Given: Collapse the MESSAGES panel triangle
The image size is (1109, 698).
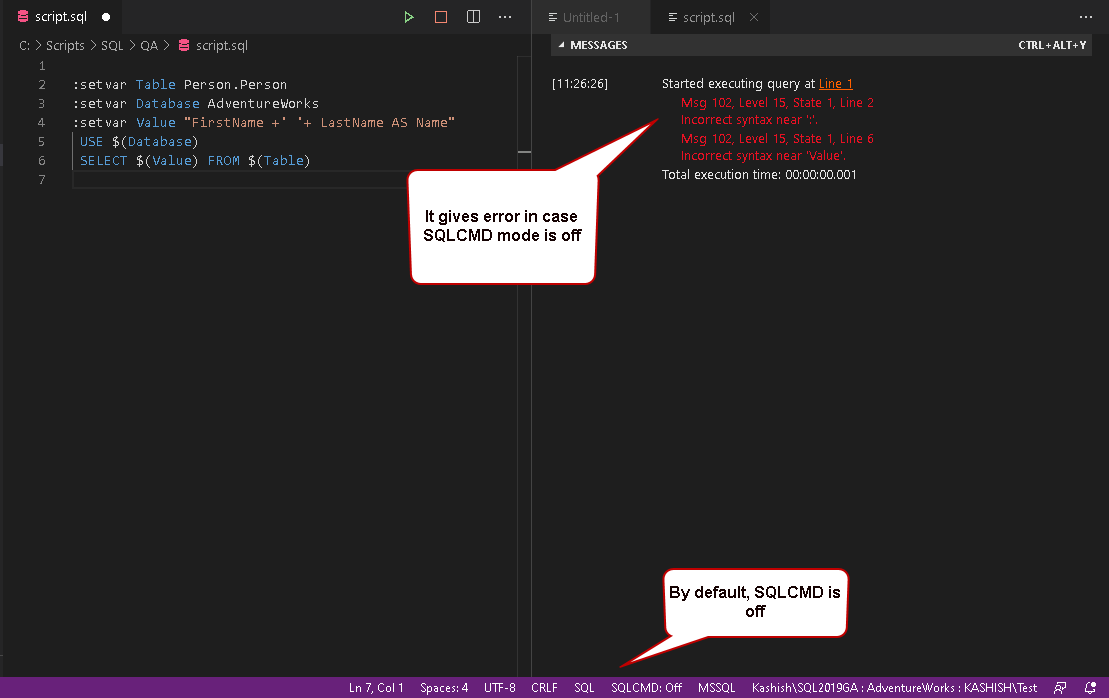Looking at the screenshot, I should pyautogui.click(x=562, y=45).
